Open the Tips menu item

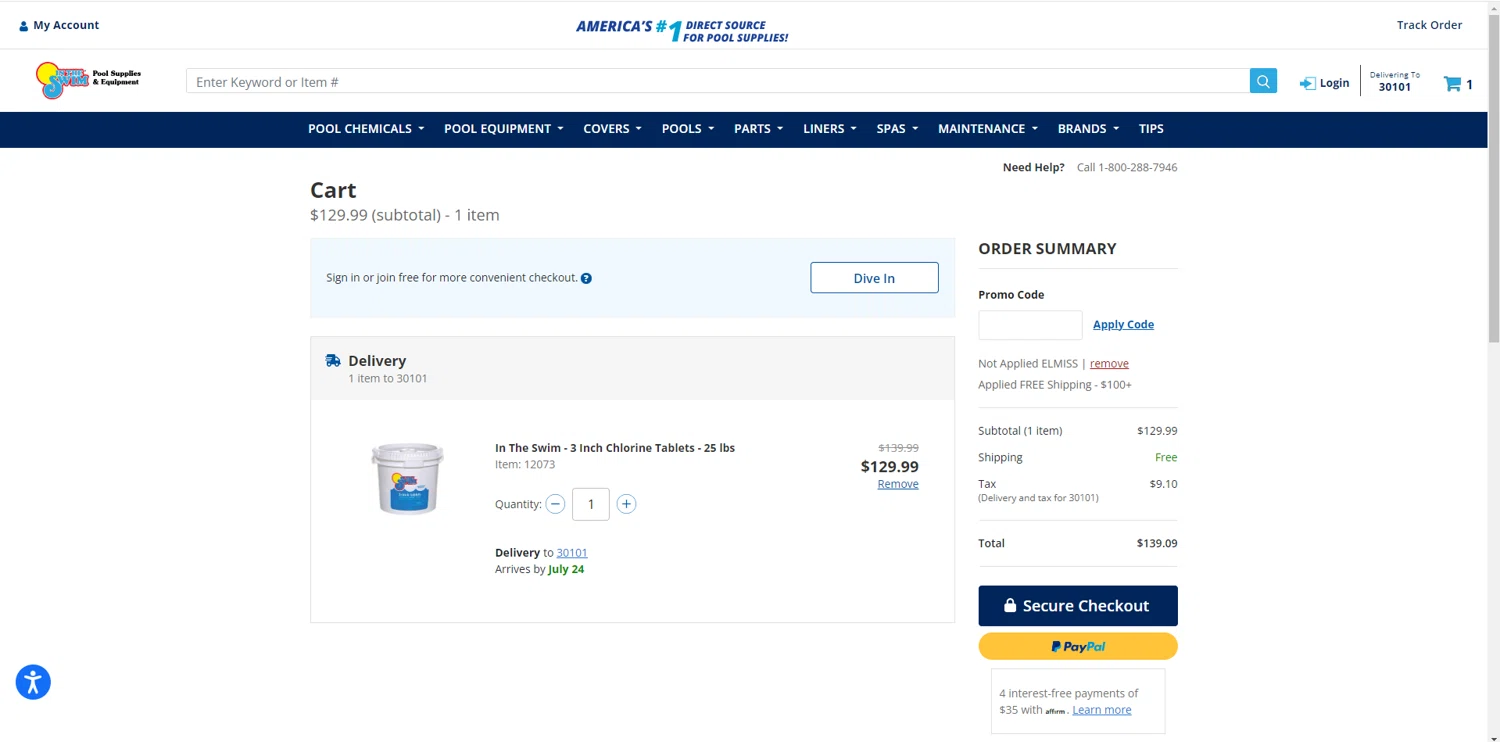click(x=1151, y=129)
